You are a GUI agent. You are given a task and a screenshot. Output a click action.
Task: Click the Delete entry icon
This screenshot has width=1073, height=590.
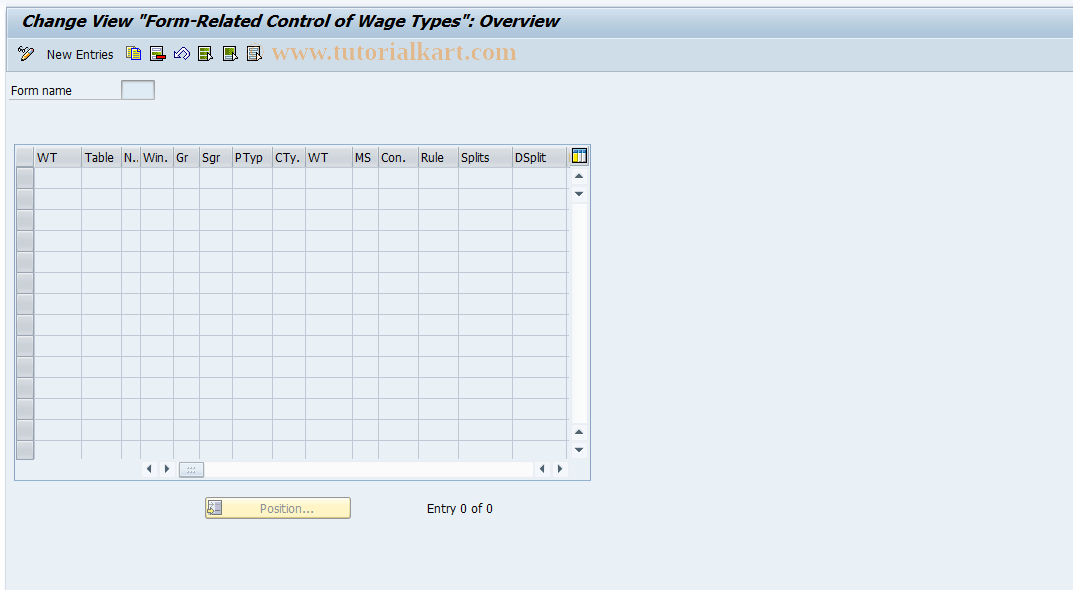coord(157,53)
